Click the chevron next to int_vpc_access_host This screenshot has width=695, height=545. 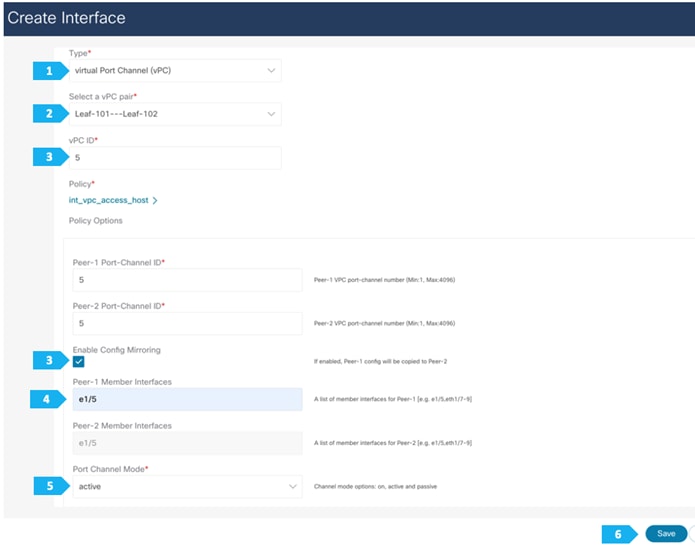[155, 200]
